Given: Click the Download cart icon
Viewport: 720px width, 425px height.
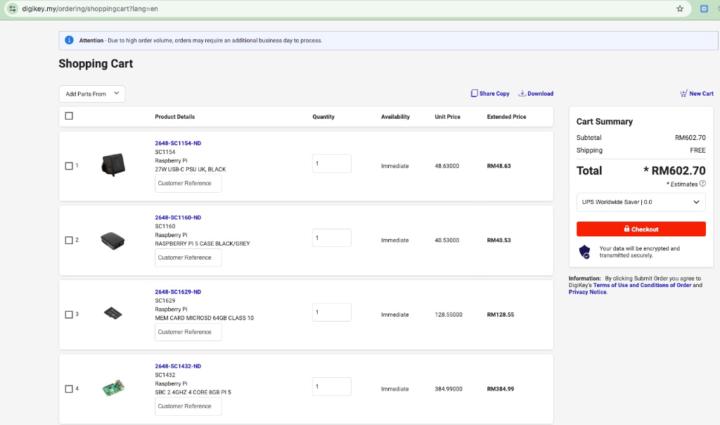Looking at the screenshot, I should 521,93.
